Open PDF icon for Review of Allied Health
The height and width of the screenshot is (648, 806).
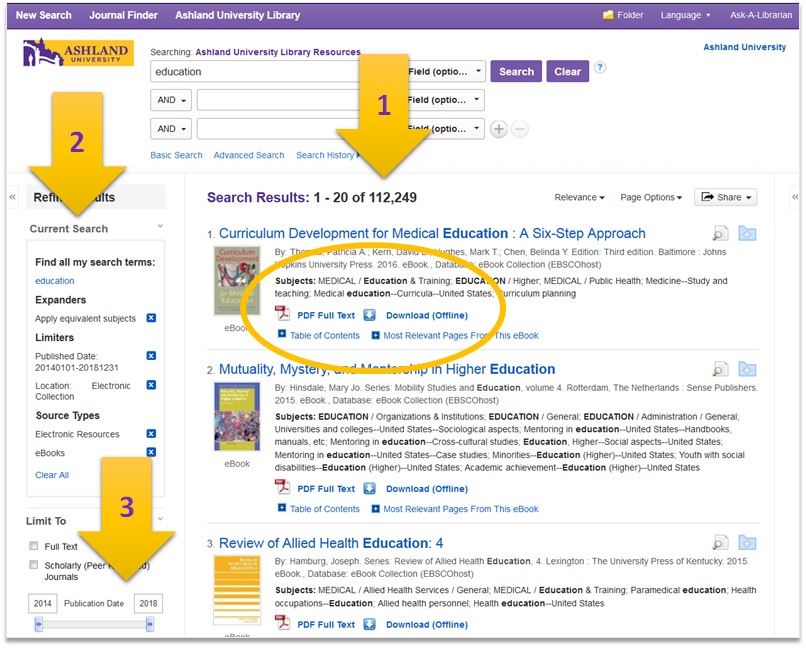pyautogui.click(x=282, y=623)
